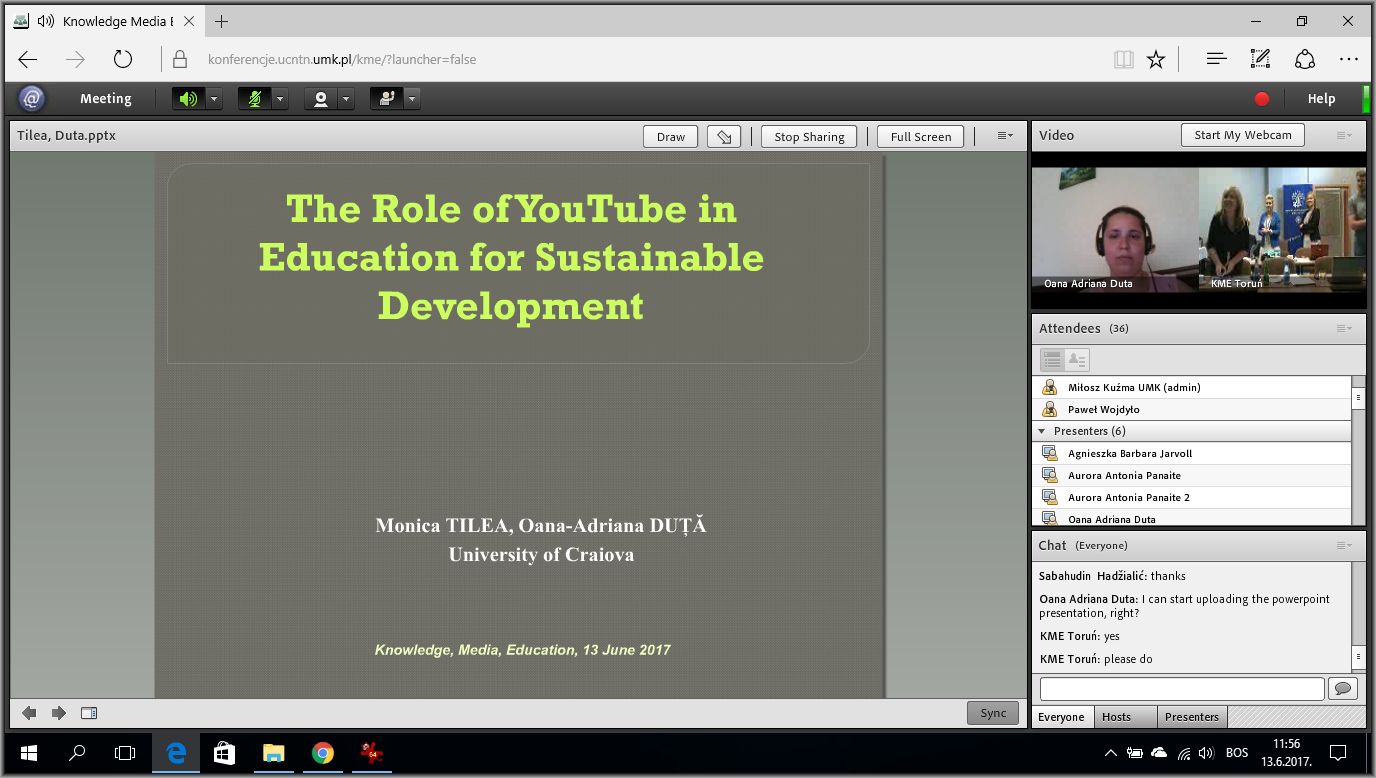This screenshot has width=1376, height=778.
Task: Open Edge reading view
Action: [1124, 59]
